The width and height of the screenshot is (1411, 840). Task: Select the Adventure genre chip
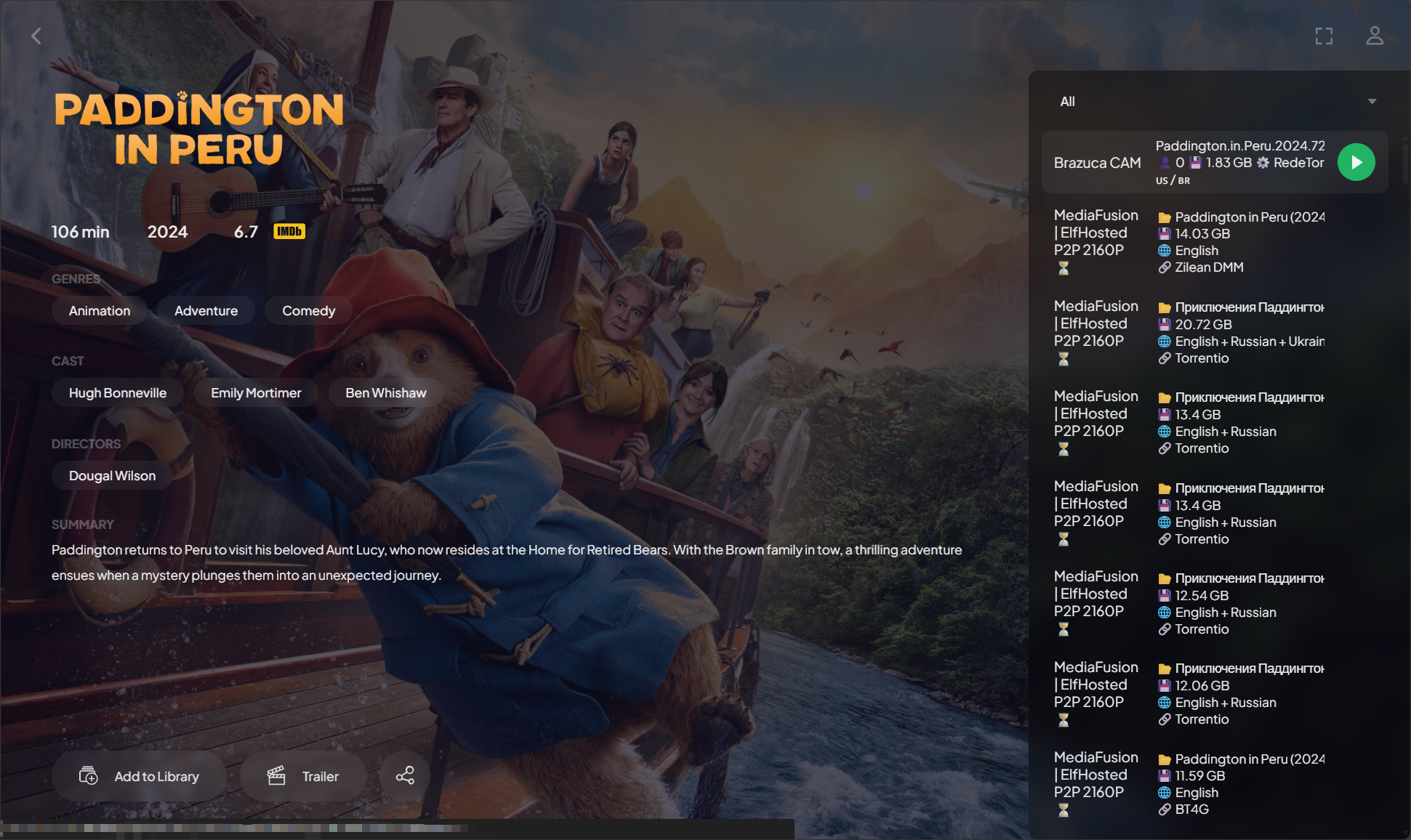pos(206,310)
